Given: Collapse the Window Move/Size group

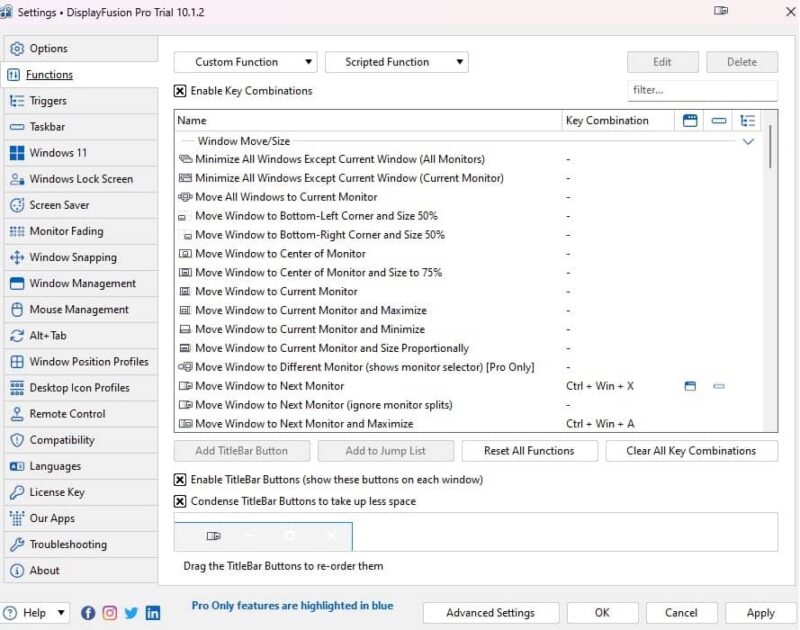Looking at the screenshot, I should (749, 142).
